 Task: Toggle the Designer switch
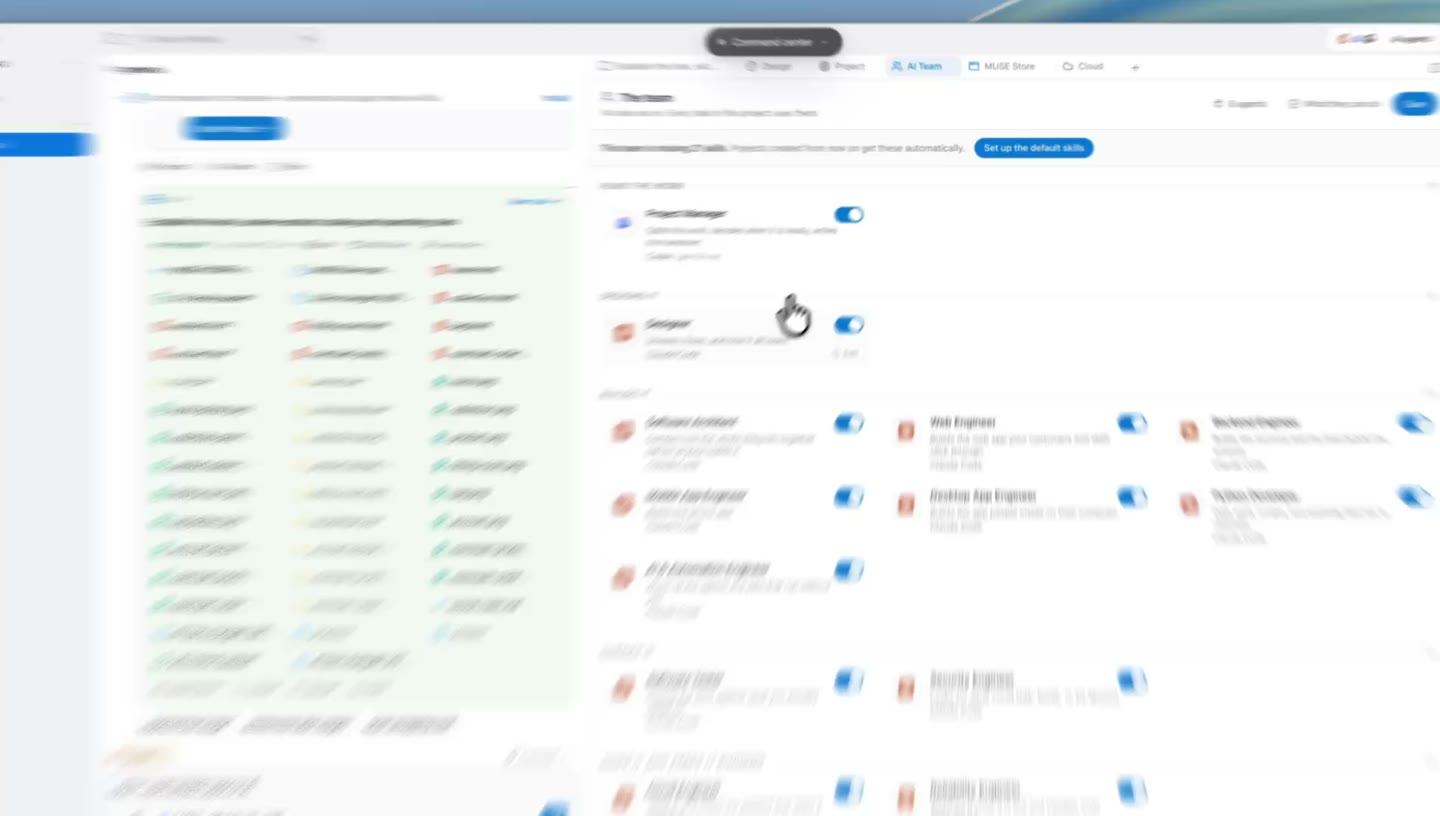pos(848,325)
